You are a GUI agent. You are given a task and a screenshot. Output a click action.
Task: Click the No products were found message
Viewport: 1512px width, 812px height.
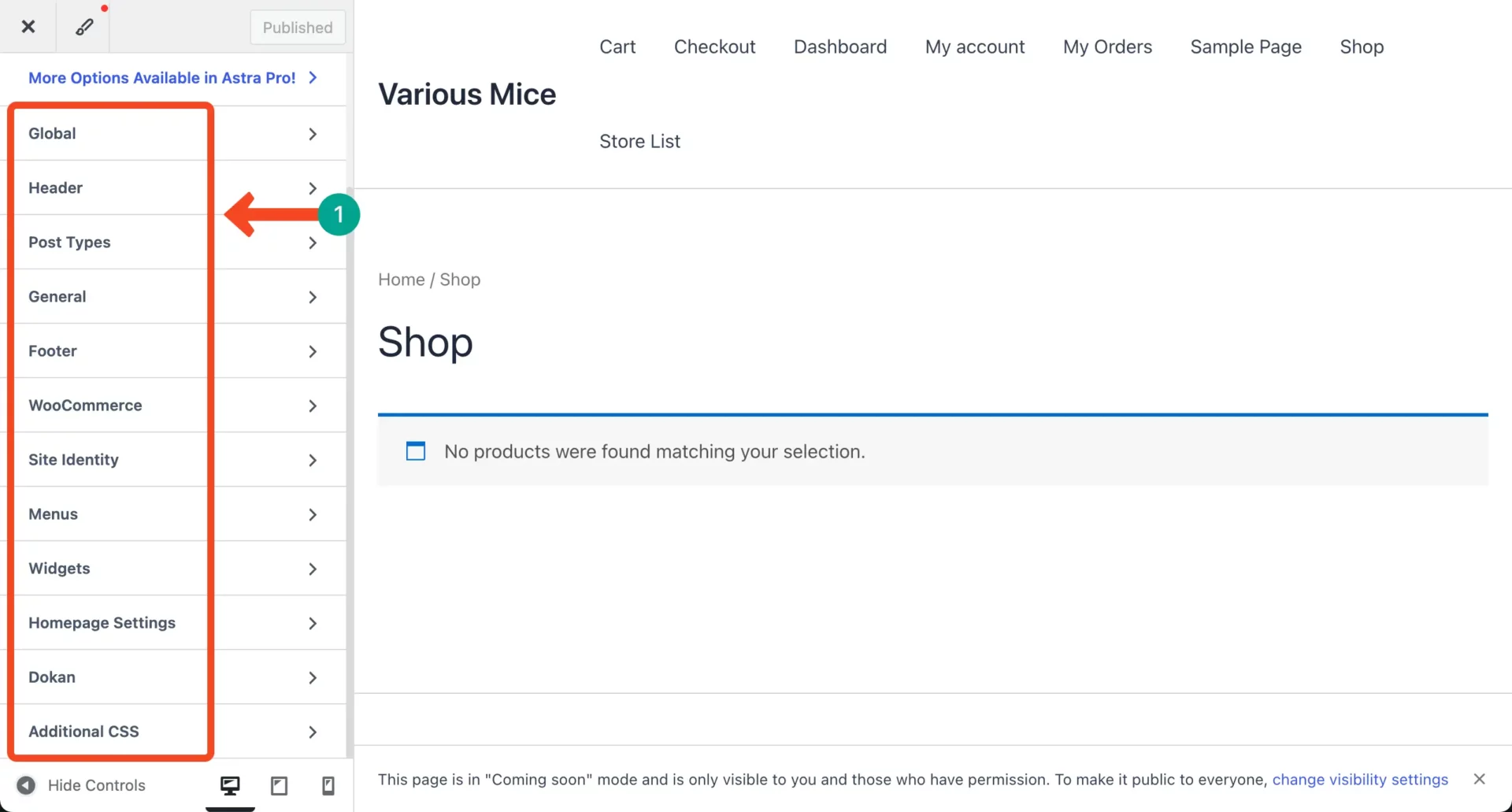[654, 451]
